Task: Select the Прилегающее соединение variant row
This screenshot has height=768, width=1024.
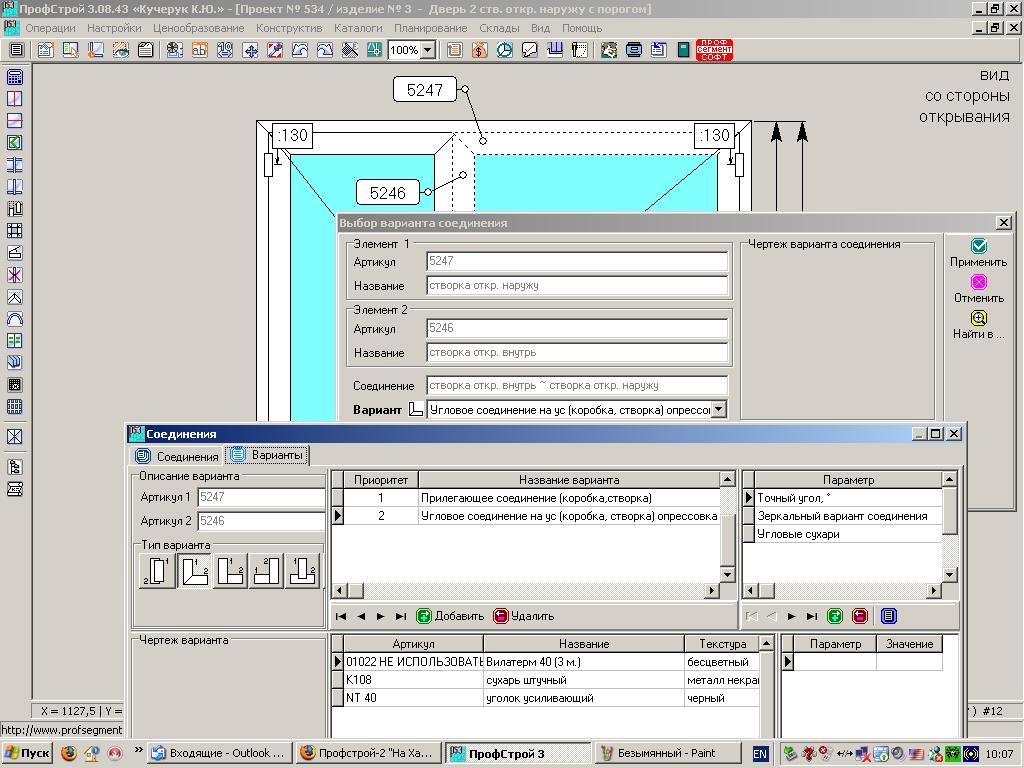Action: (x=536, y=498)
